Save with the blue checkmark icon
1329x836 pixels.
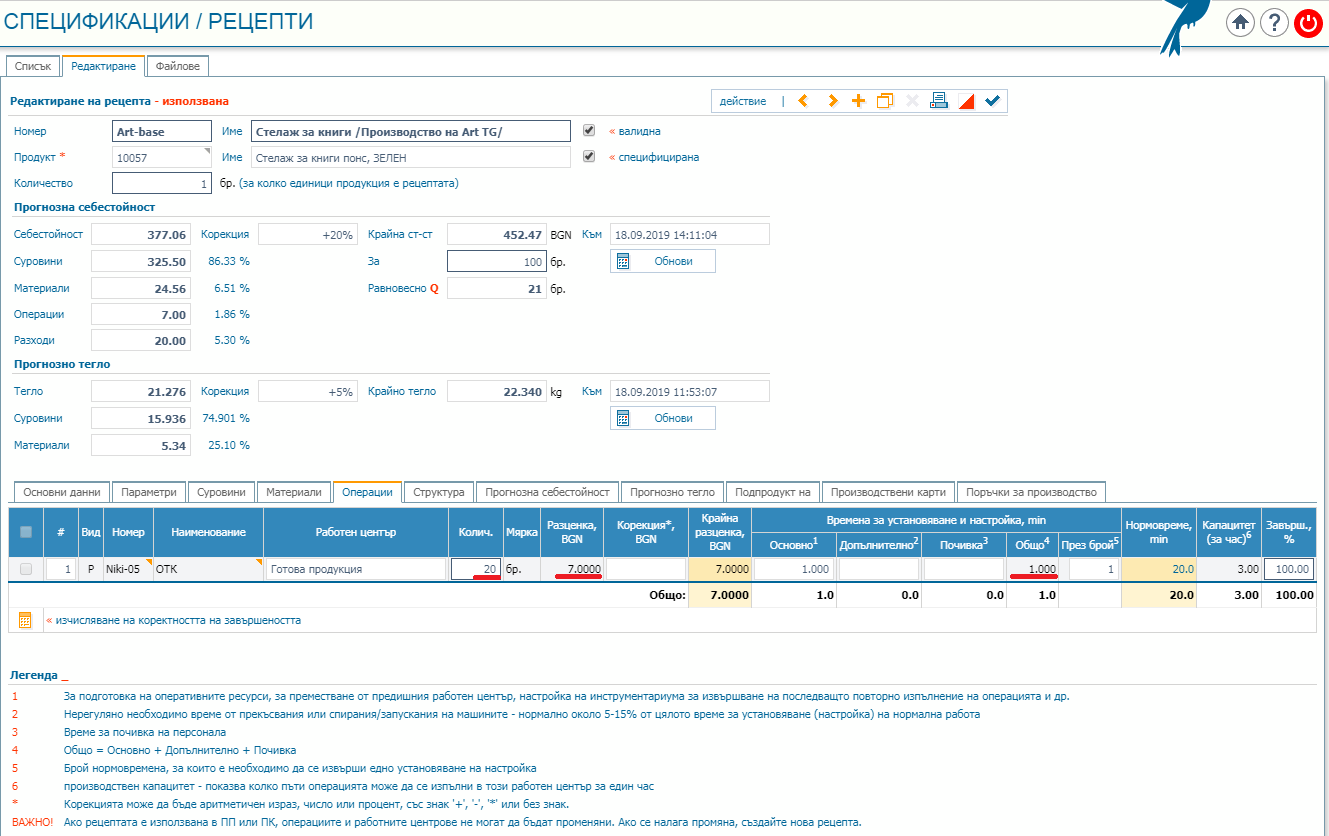coord(992,101)
